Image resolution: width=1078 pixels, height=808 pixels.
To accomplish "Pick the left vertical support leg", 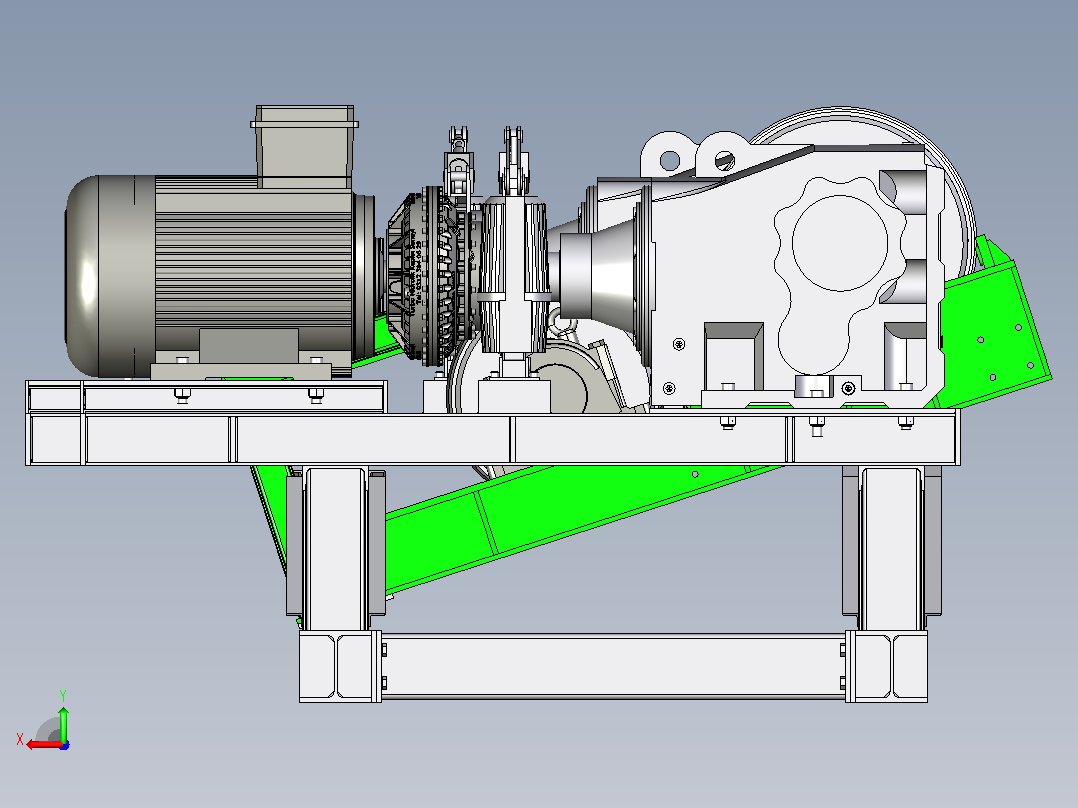I will pyautogui.click(x=336, y=548).
